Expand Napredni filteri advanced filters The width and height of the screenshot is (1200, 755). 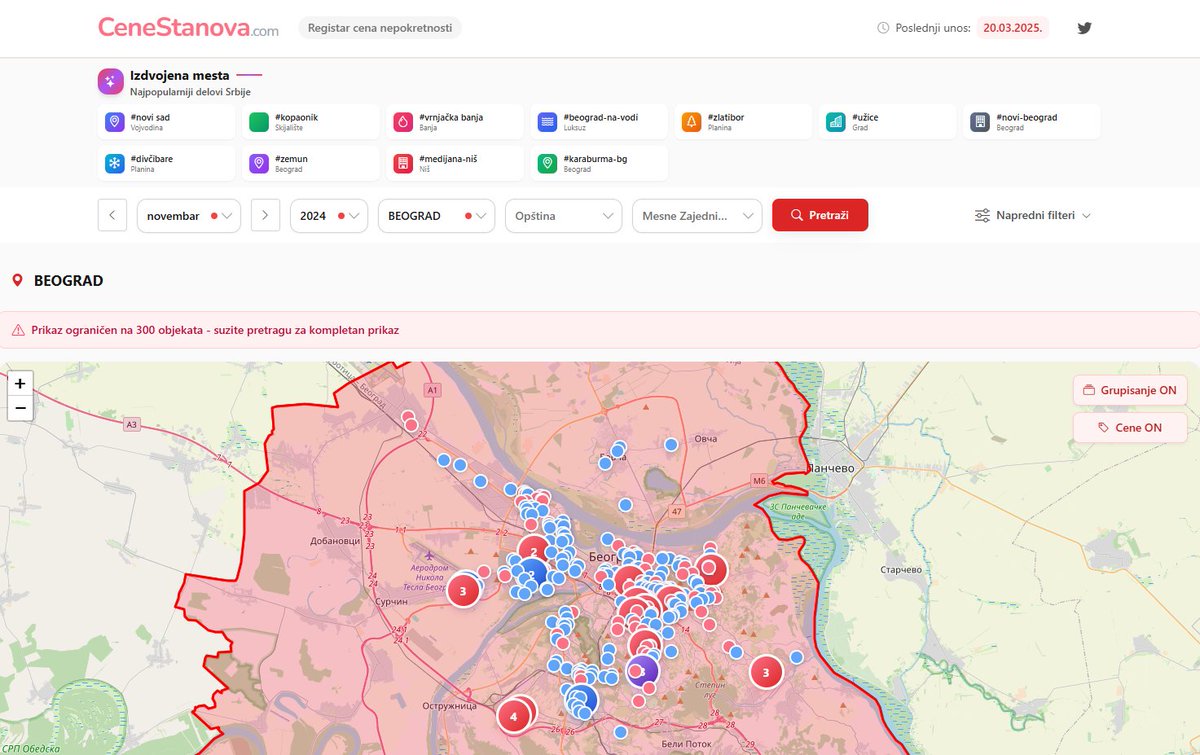[1032, 215]
